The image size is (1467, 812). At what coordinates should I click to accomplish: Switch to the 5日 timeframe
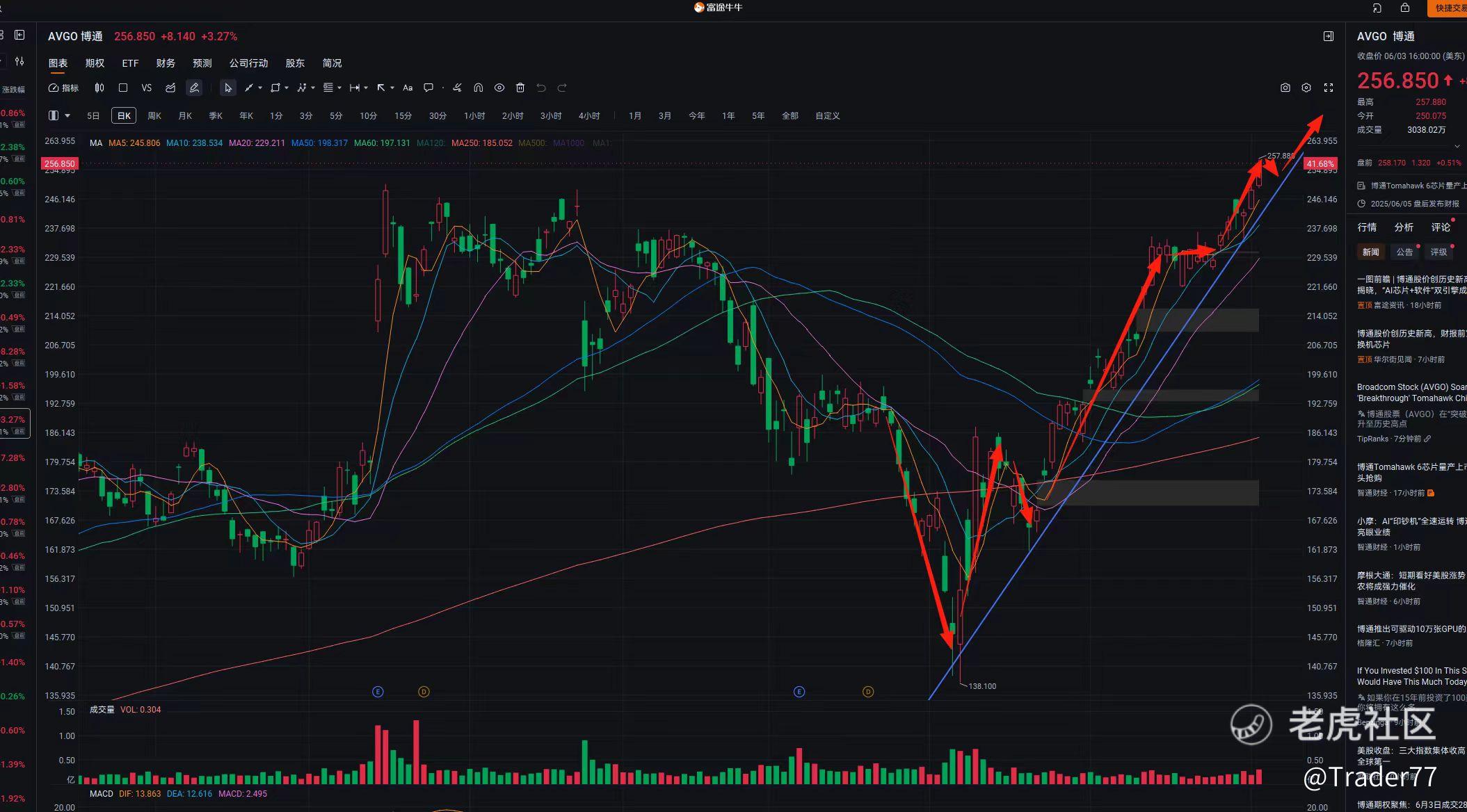(93, 116)
